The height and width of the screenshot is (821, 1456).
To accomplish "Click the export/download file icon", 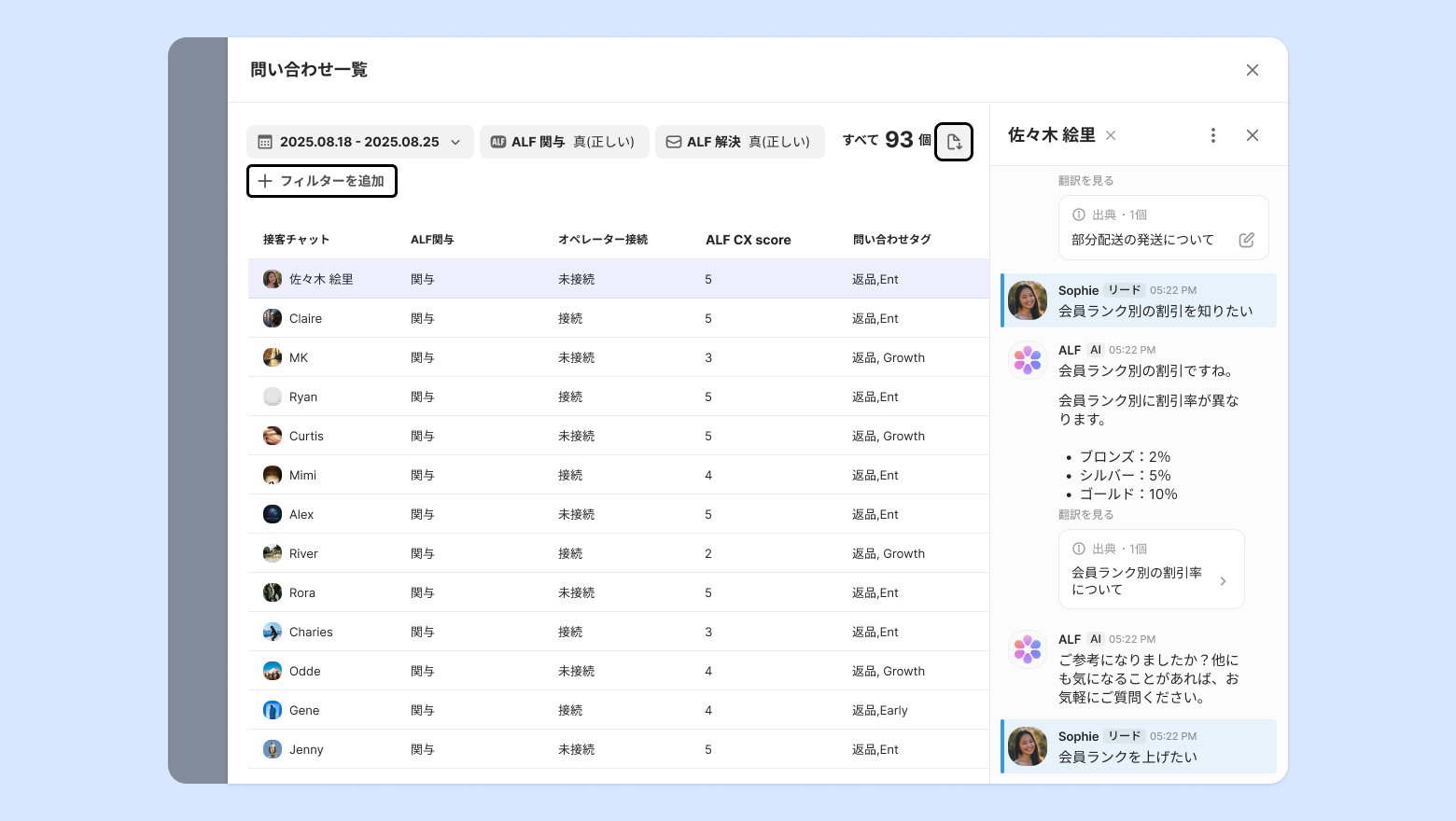I will (x=954, y=142).
